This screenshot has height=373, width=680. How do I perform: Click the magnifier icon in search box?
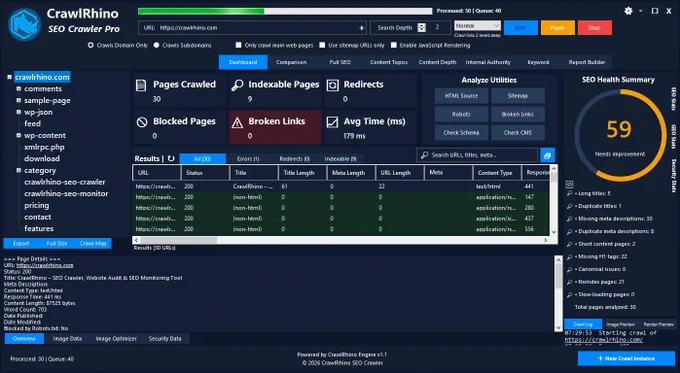425,155
